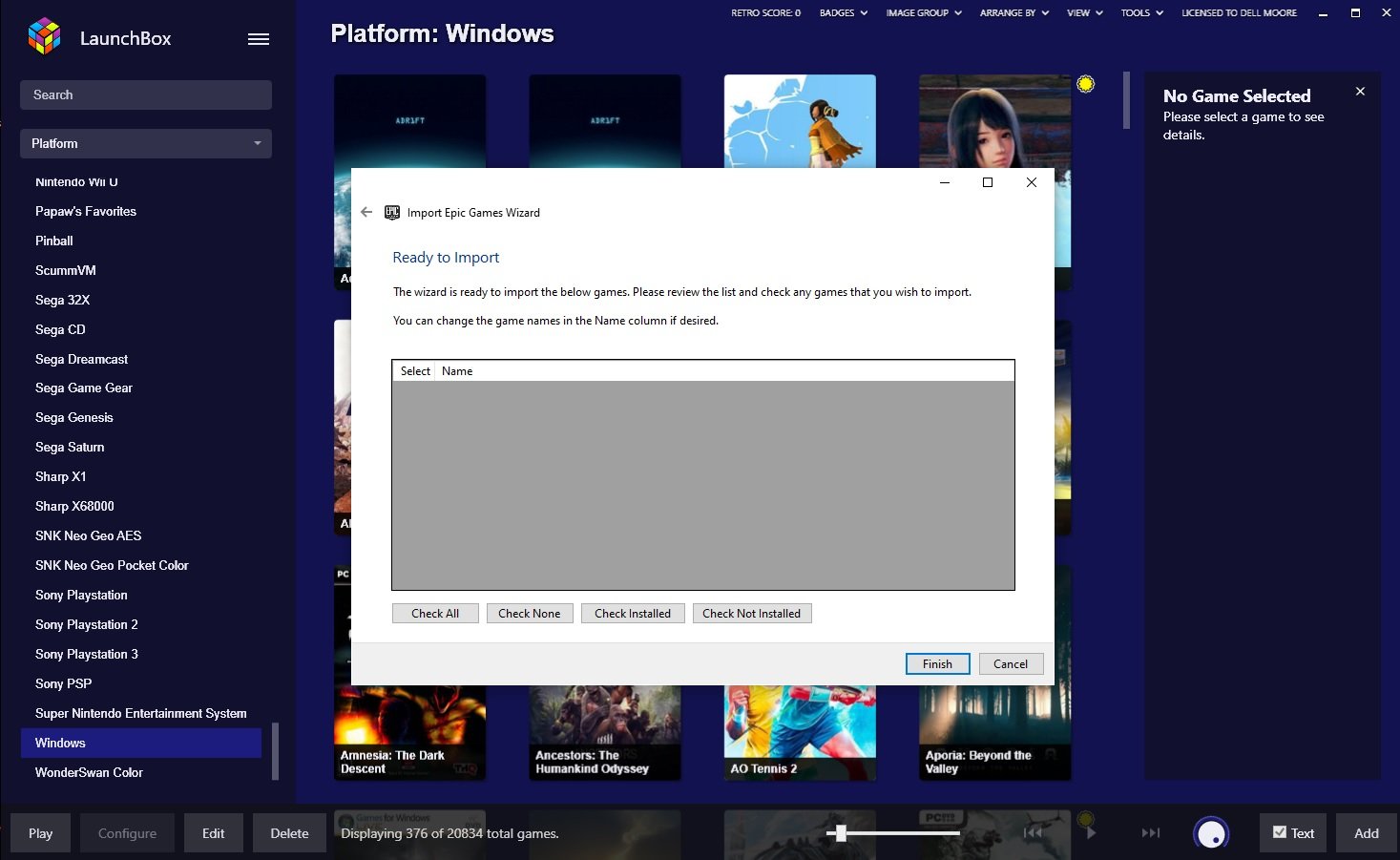The width and height of the screenshot is (1400, 860).
Task: Select Sony Playstation 3 platform
Action: pos(87,654)
